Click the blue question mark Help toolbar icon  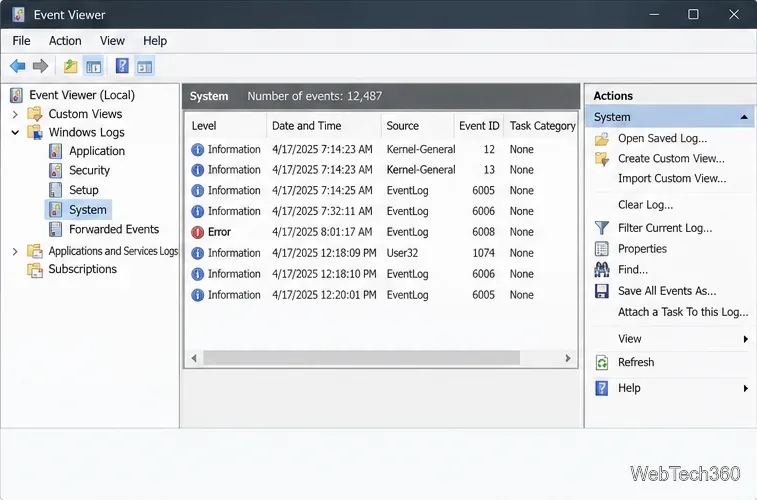click(x=122, y=66)
